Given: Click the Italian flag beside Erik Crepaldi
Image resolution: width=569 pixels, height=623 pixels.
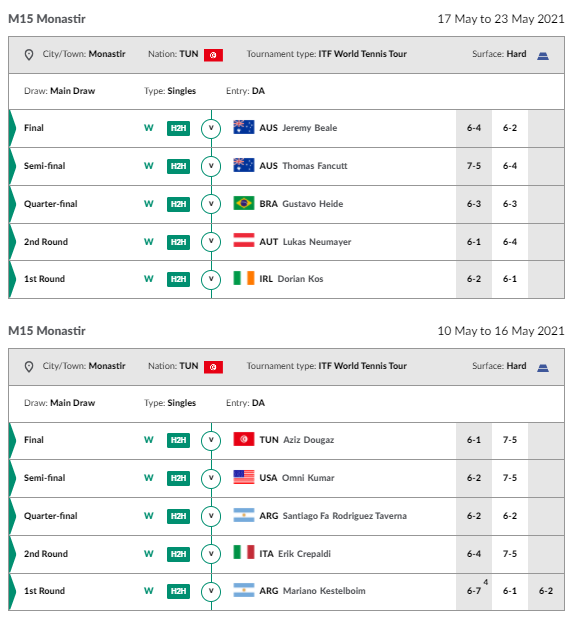Looking at the screenshot, I should tap(244, 552).
